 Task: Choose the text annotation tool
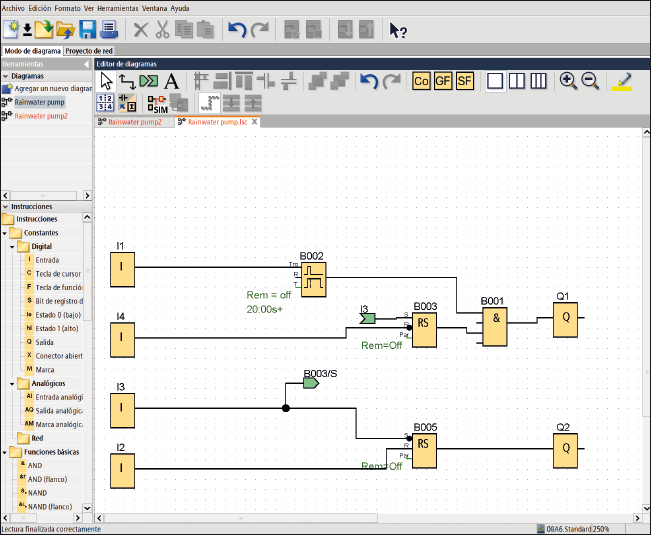point(171,81)
